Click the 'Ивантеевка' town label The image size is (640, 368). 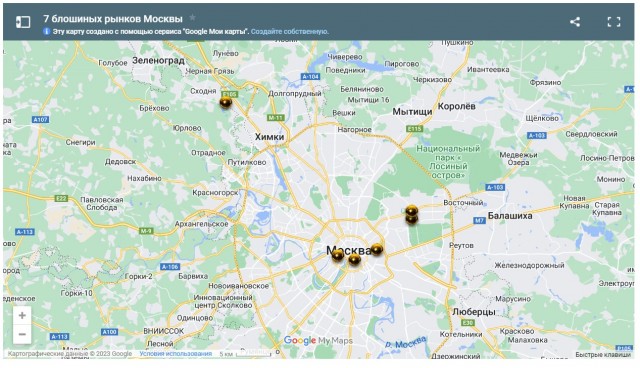click(x=488, y=70)
